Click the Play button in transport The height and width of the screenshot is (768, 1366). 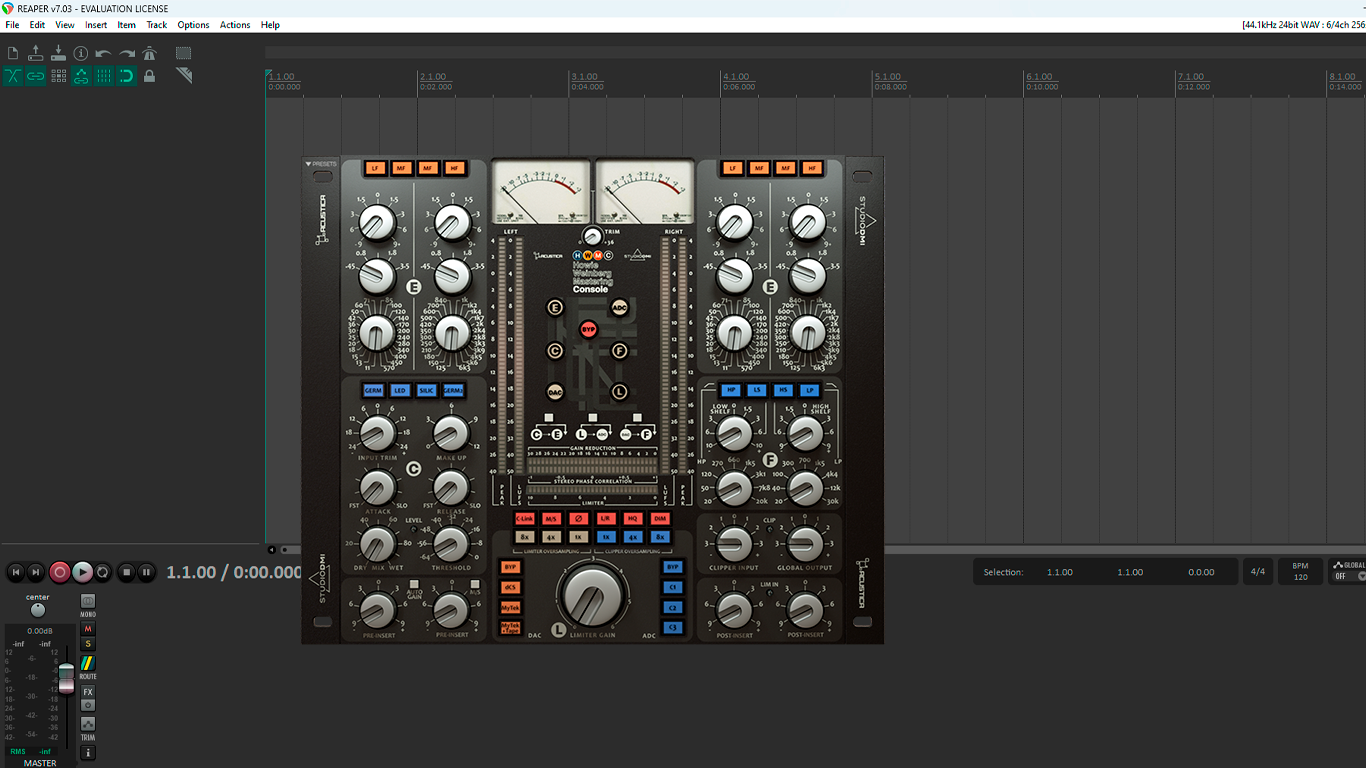[x=82, y=572]
